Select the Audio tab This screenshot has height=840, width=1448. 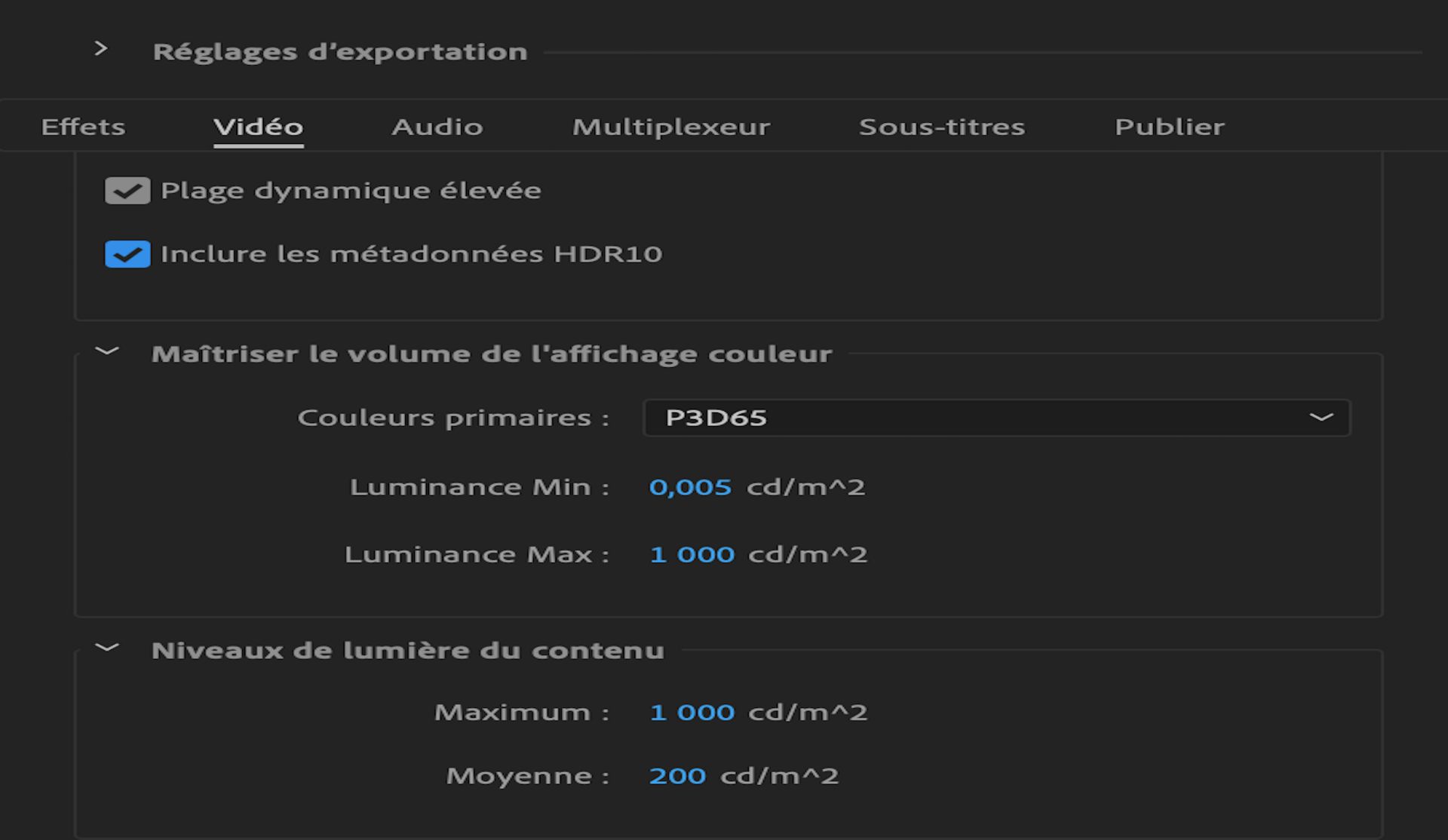tap(437, 127)
